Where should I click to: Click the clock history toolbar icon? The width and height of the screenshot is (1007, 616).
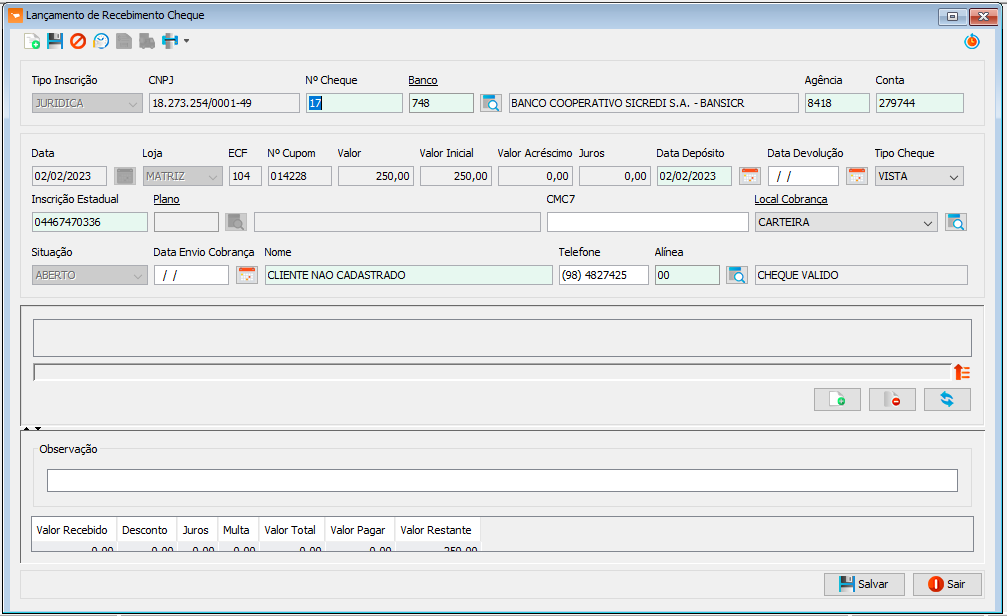click(101, 41)
